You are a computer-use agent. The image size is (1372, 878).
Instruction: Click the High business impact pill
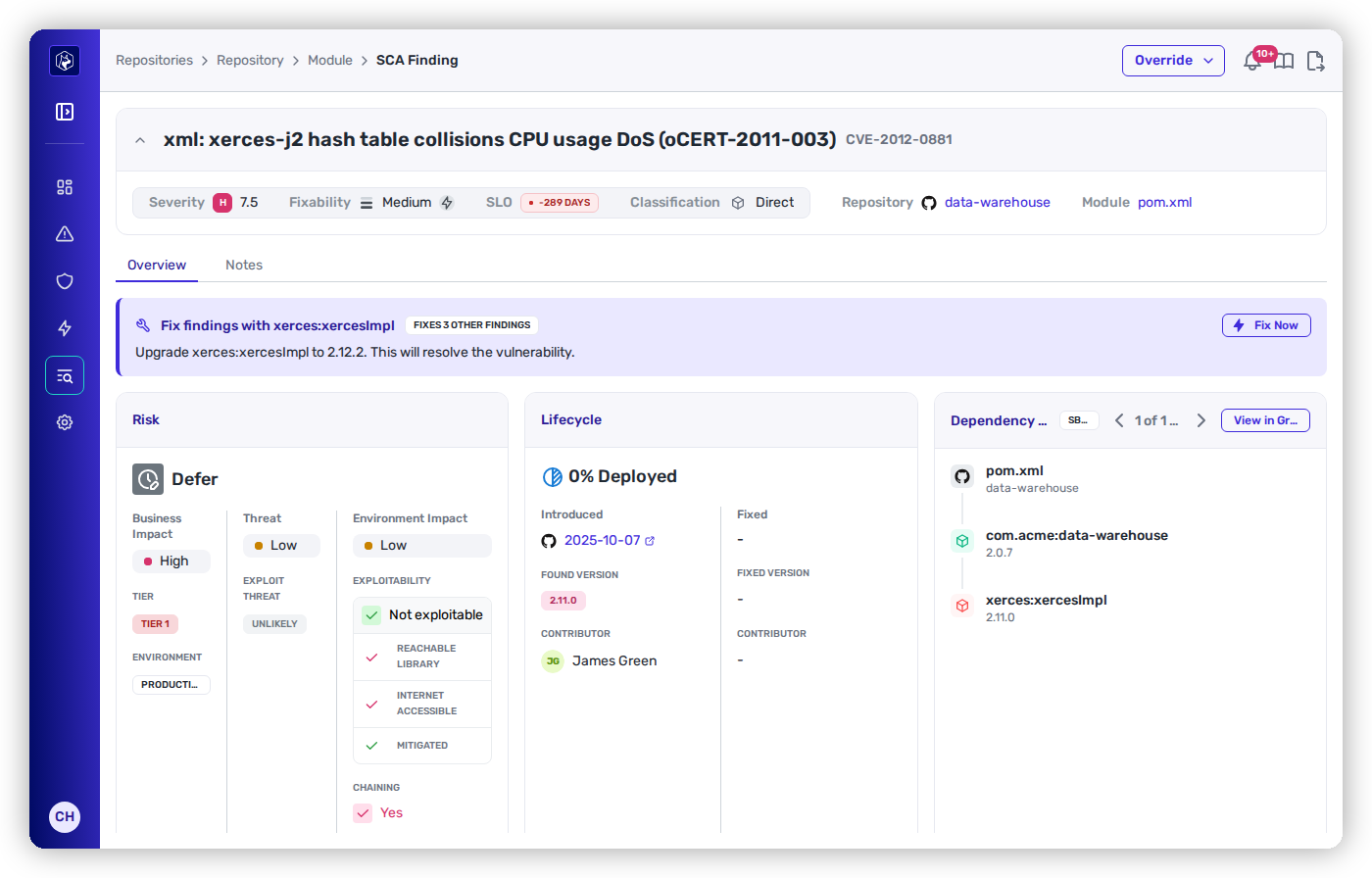171,561
